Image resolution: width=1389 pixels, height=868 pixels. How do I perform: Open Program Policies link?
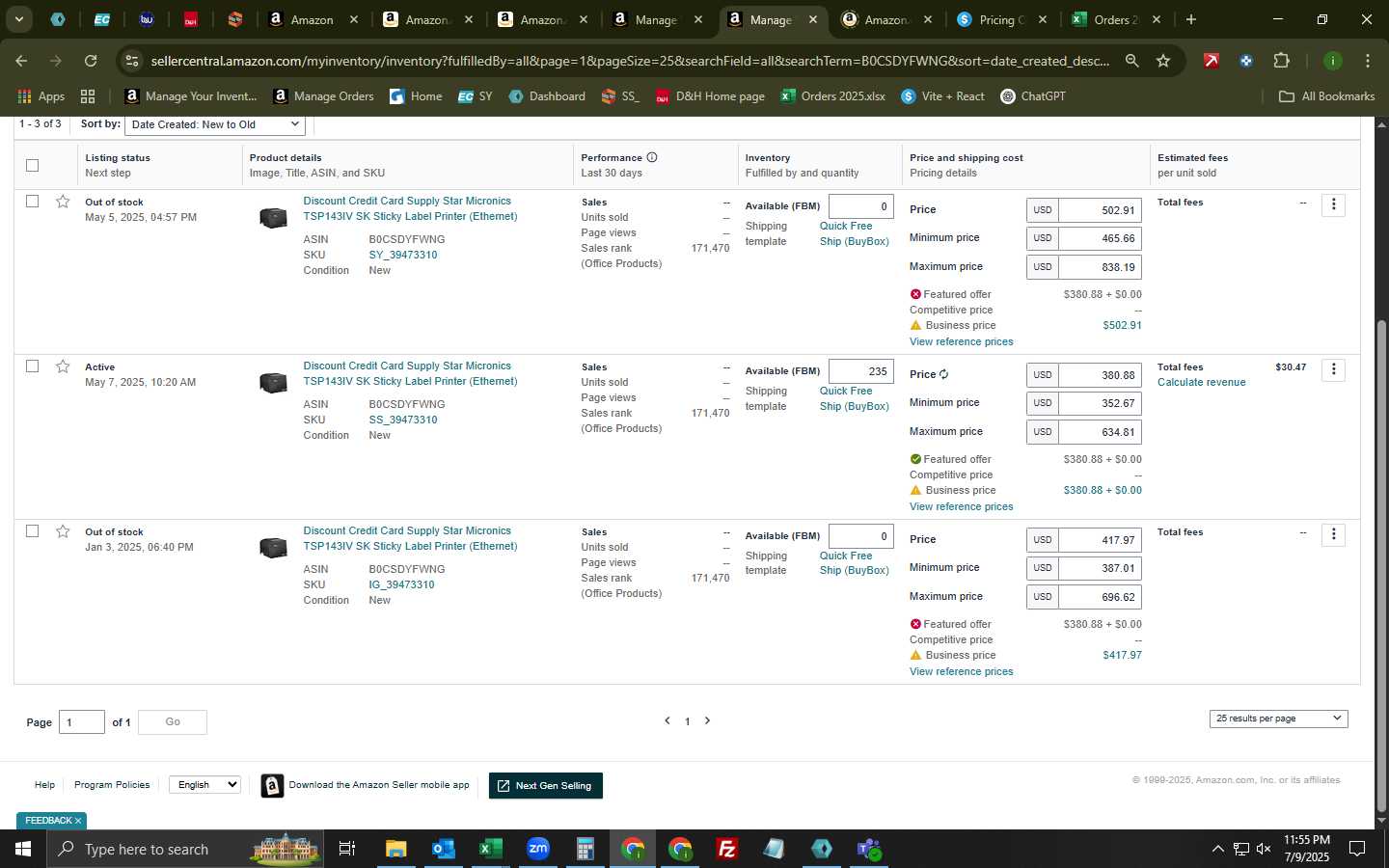pos(112,785)
